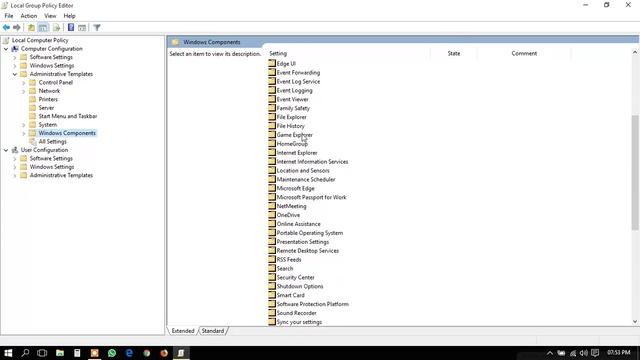Select 'Remote Desktop Services' in the list

[308, 251]
